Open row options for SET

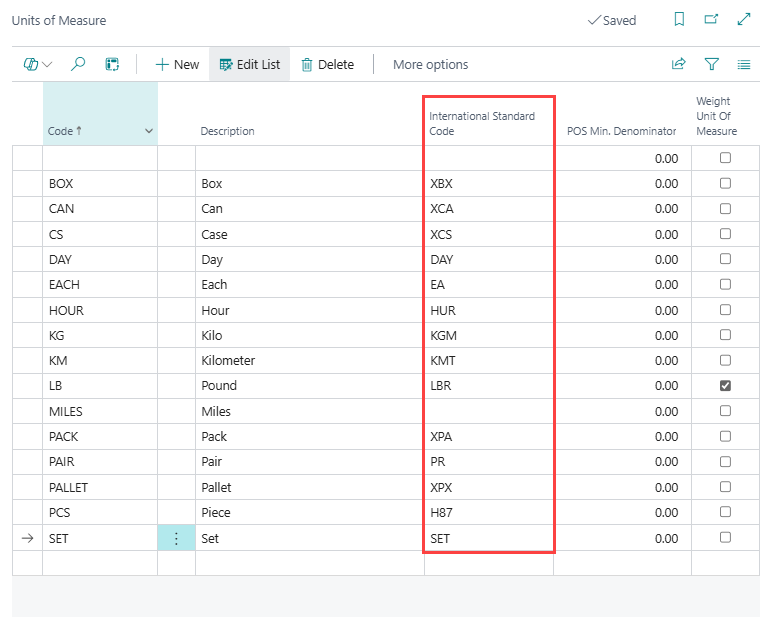176,538
